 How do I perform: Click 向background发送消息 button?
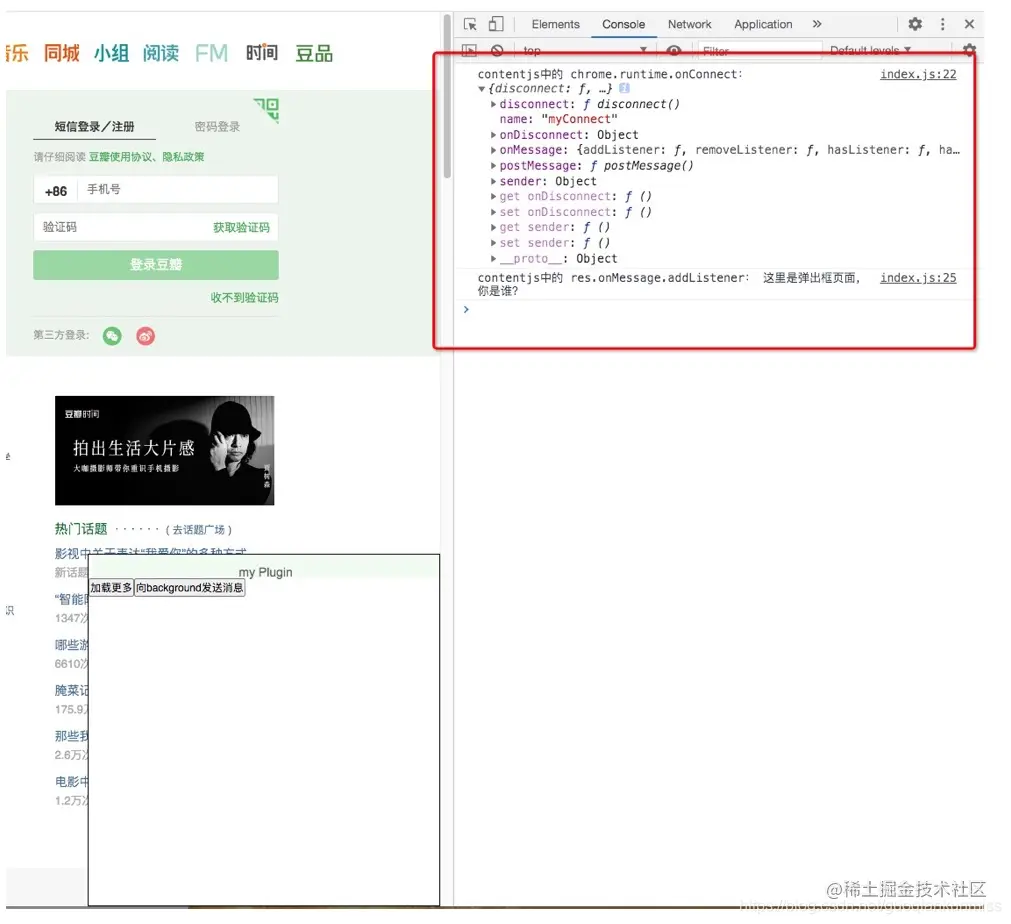(x=190, y=588)
